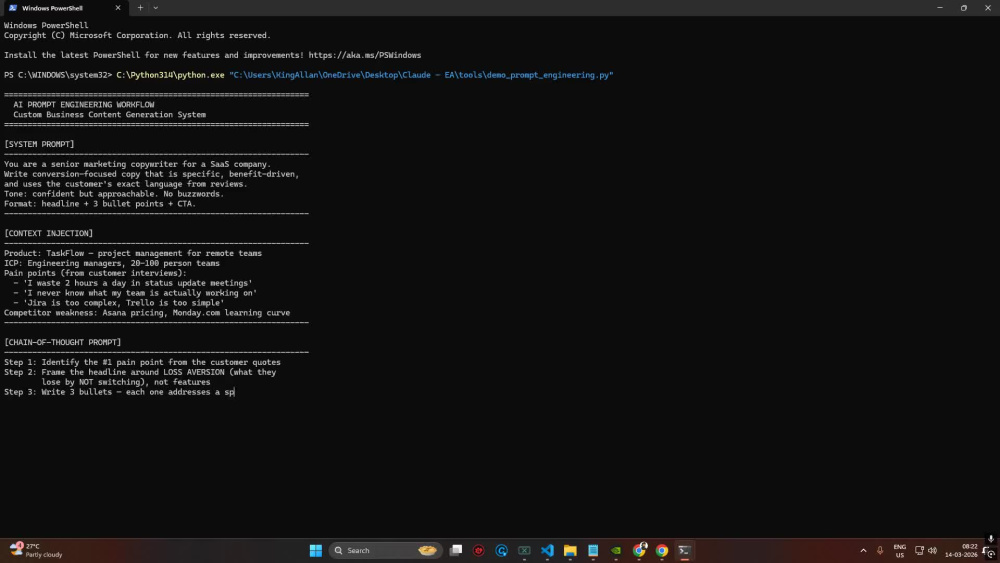Screen dimensions: 1000x563
Task: Open the volume speaker tray icon
Action: pos(932,550)
